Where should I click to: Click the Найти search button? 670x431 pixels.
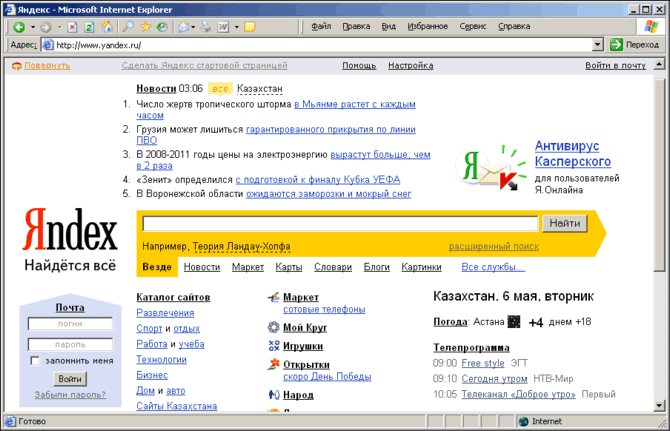coord(564,223)
